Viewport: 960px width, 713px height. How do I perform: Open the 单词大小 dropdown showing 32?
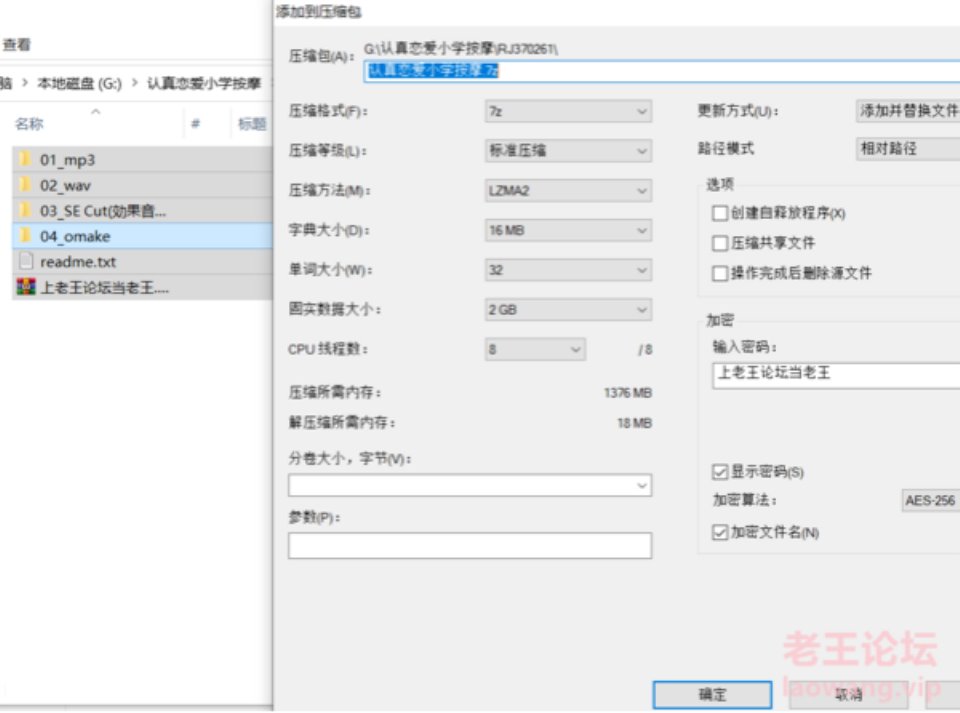568,270
